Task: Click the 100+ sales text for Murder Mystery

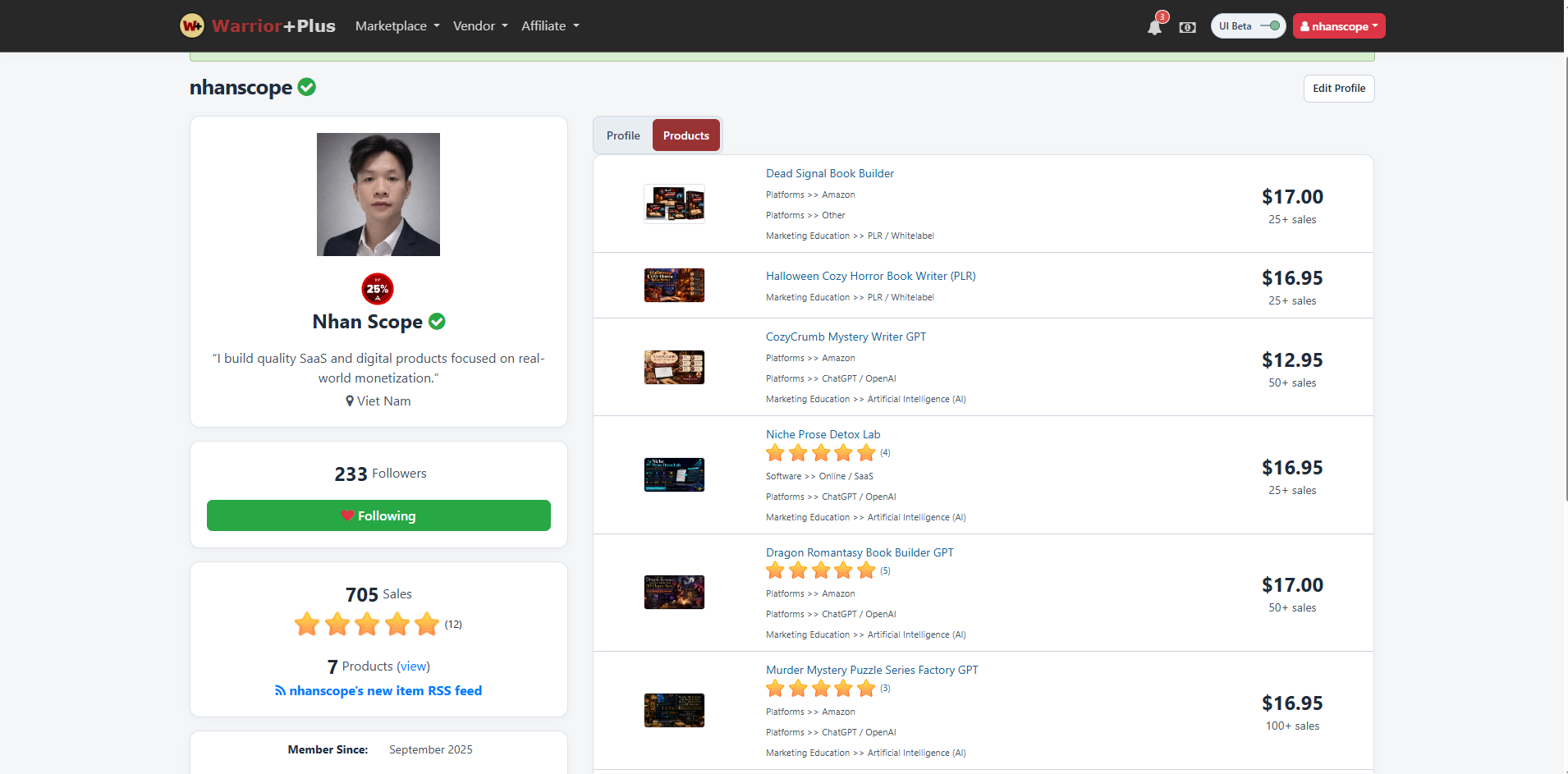Action: tap(1292, 726)
